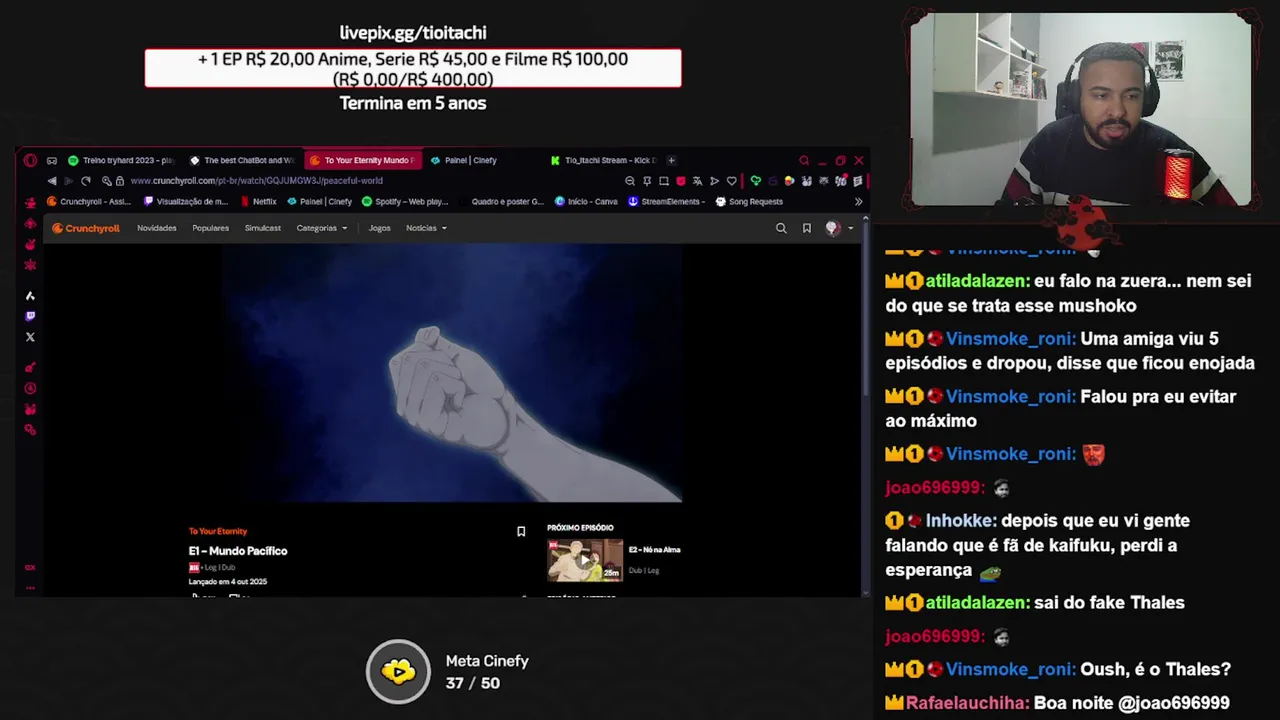This screenshot has height=720, width=1280.
Task: Open Simulcast in Crunchyroll menu
Action: (x=263, y=228)
